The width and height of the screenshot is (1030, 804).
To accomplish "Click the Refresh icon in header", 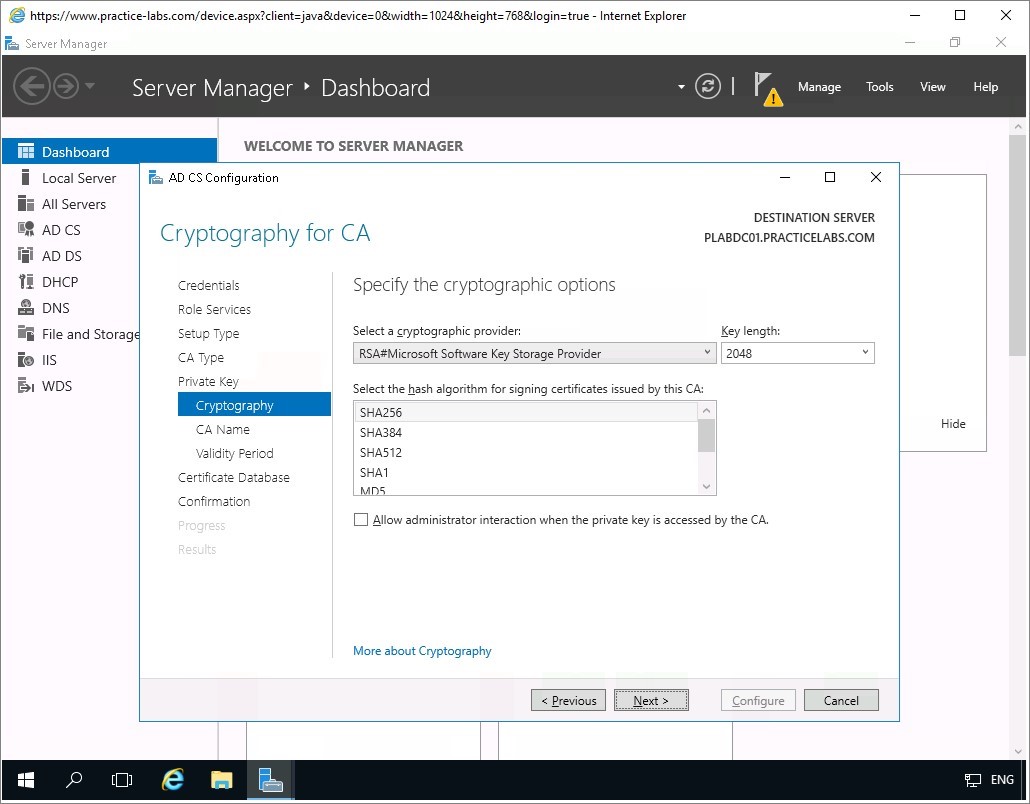I will point(707,86).
